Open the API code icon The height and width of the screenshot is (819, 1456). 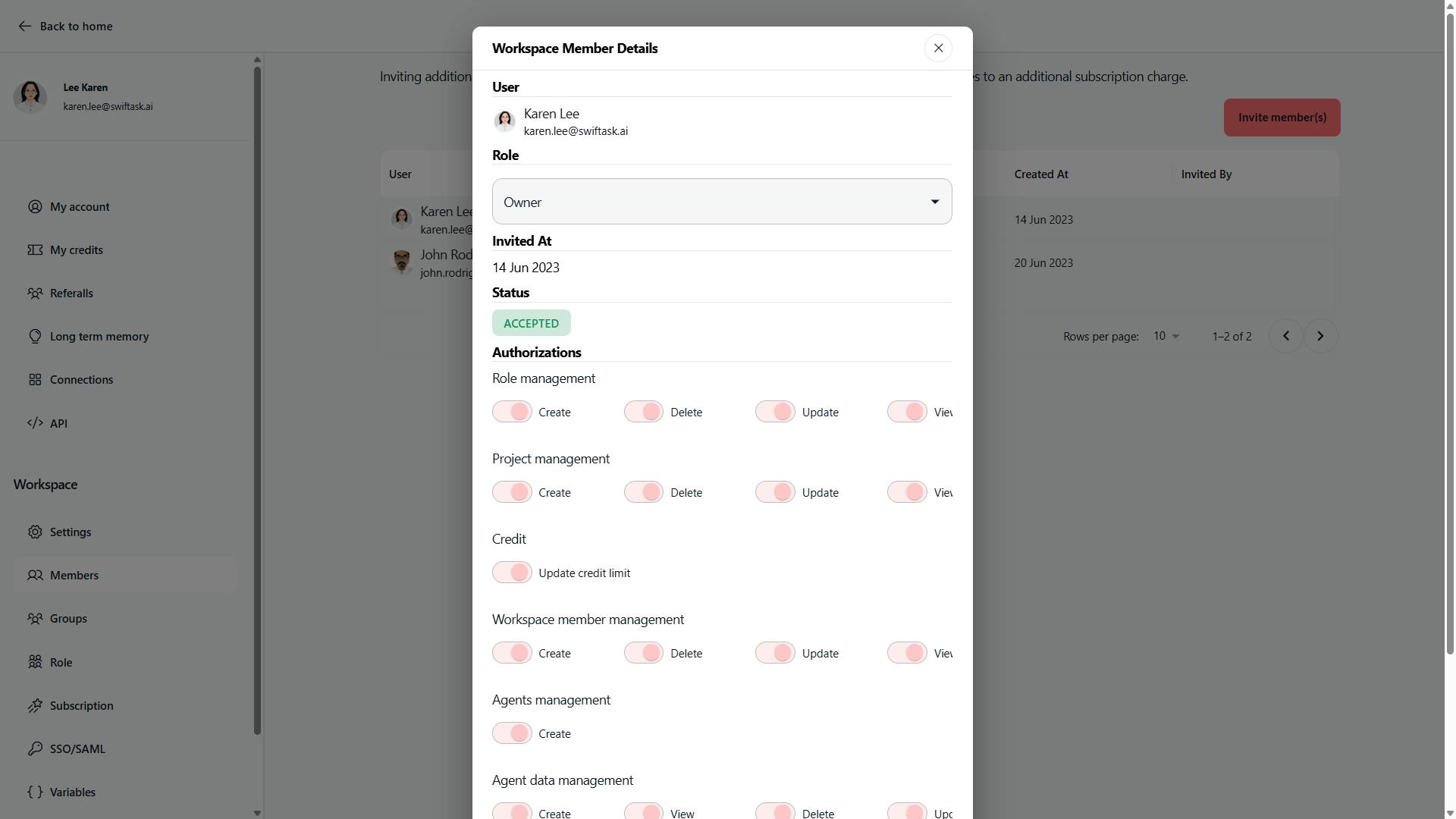point(35,423)
